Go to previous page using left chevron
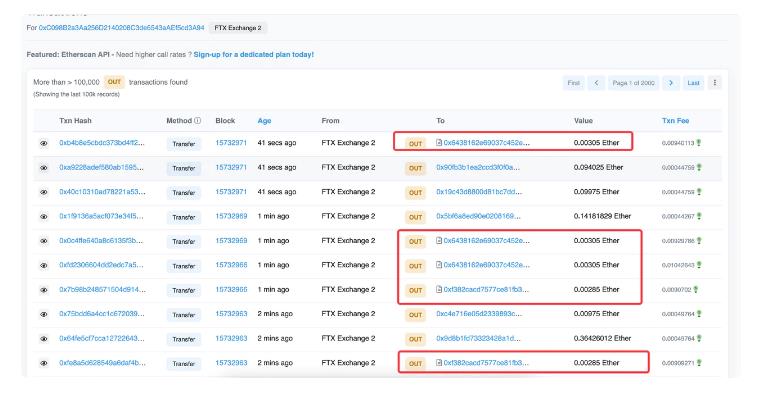This screenshot has height=398, width=764. click(596, 83)
